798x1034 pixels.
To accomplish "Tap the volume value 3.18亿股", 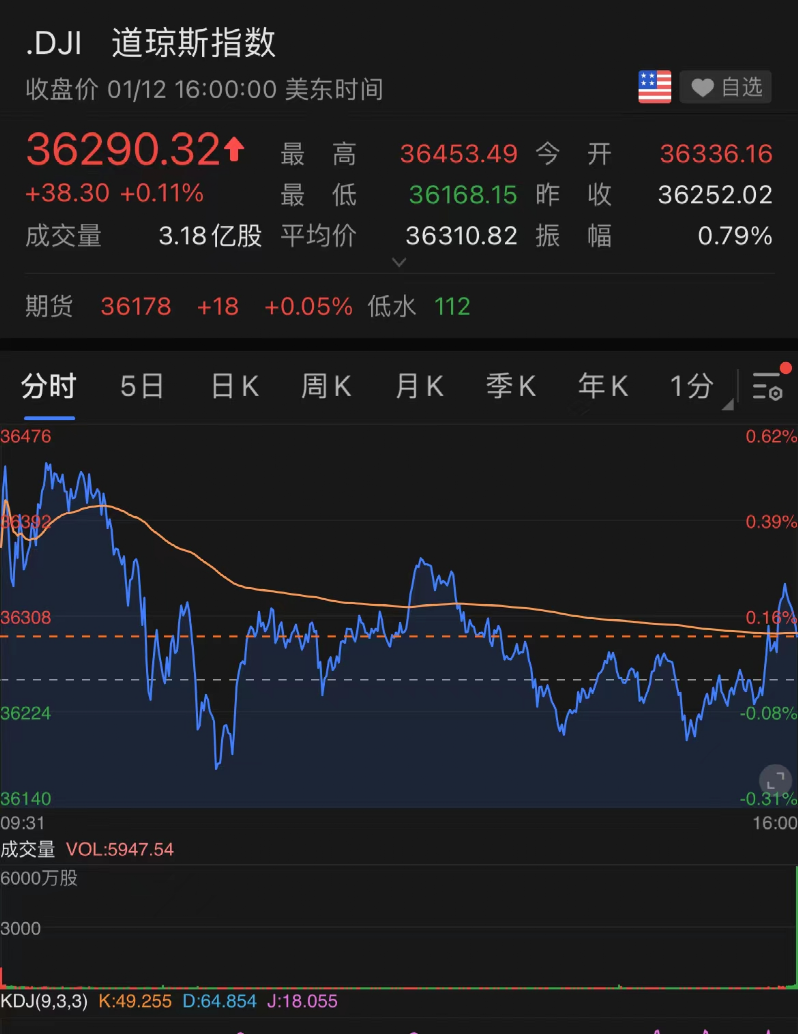I will point(210,236).
